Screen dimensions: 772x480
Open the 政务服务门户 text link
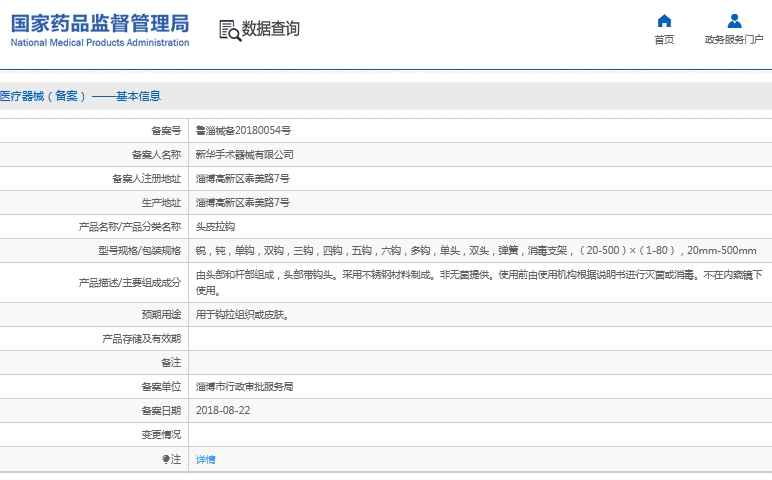click(734, 40)
